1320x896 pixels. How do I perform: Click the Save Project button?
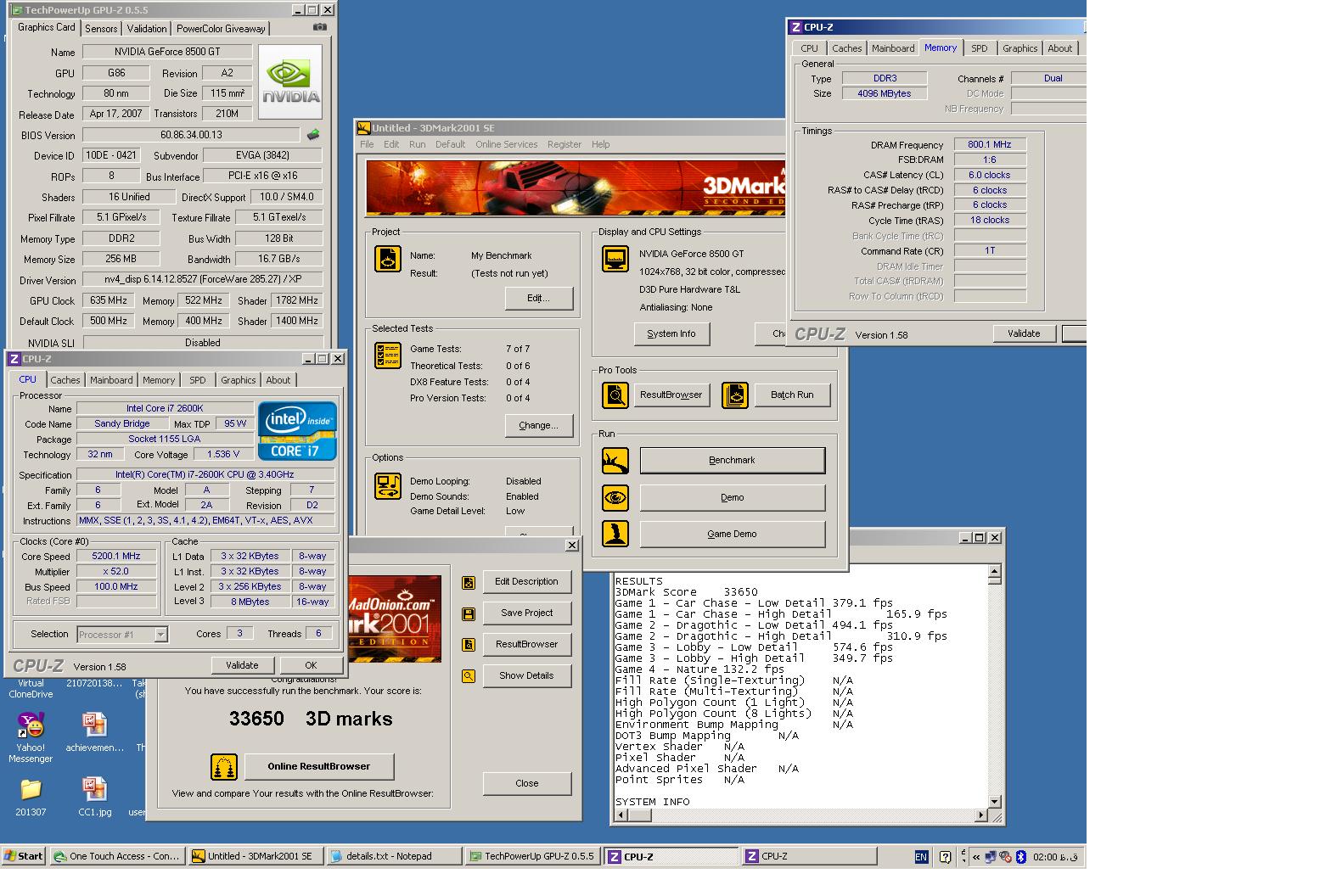point(526,613)
